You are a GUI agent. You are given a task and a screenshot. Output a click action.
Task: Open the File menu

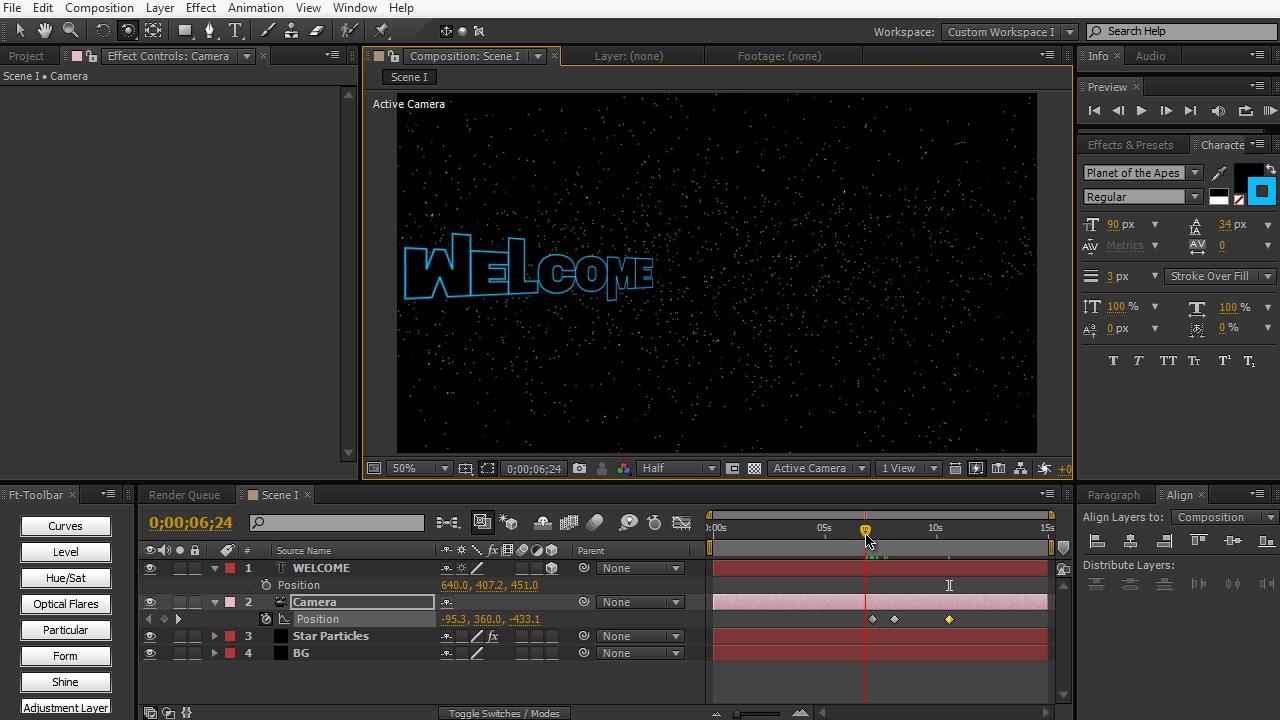pyautogui.click(x=12, y=8)
